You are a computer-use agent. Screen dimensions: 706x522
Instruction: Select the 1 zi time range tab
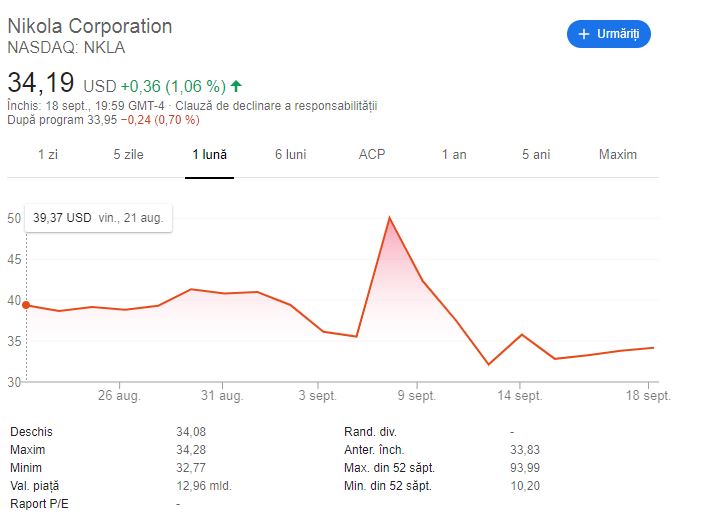[x=47, y=155]
